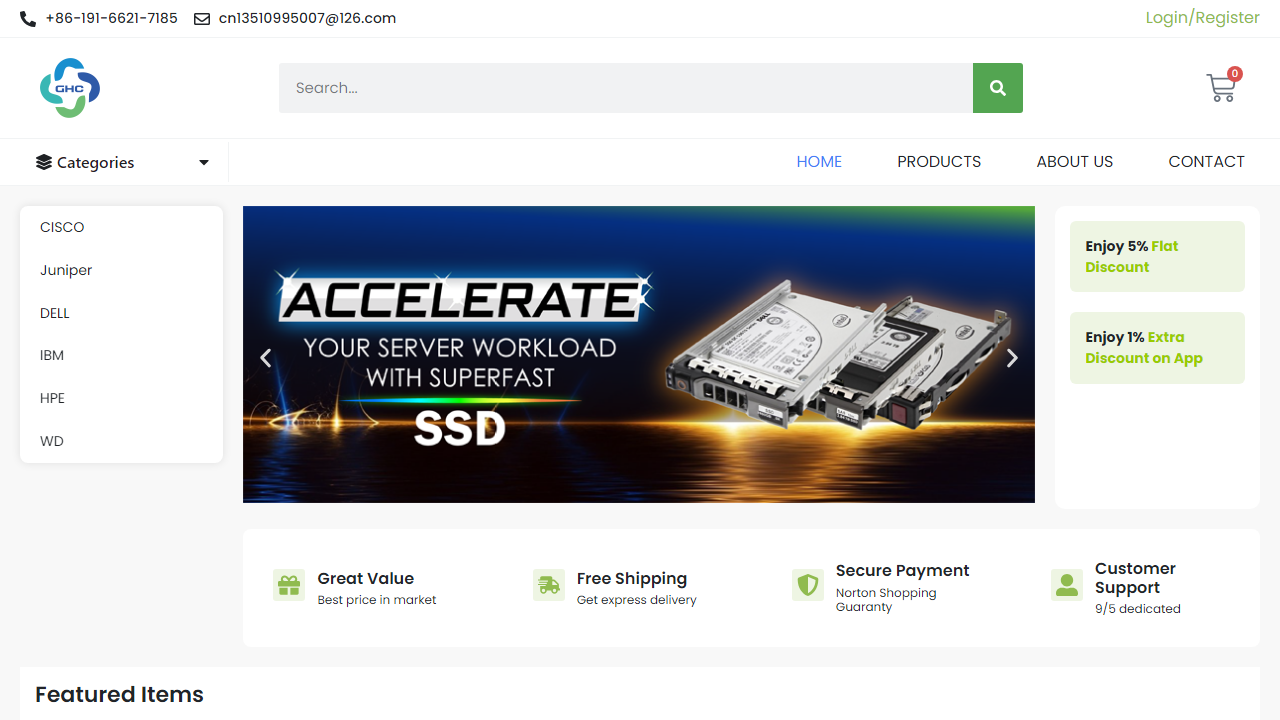Image resolution: width=1280 pixels, height=720 pixels.
Task: Click the Categories label text
Action: click(x=95, y=162)
